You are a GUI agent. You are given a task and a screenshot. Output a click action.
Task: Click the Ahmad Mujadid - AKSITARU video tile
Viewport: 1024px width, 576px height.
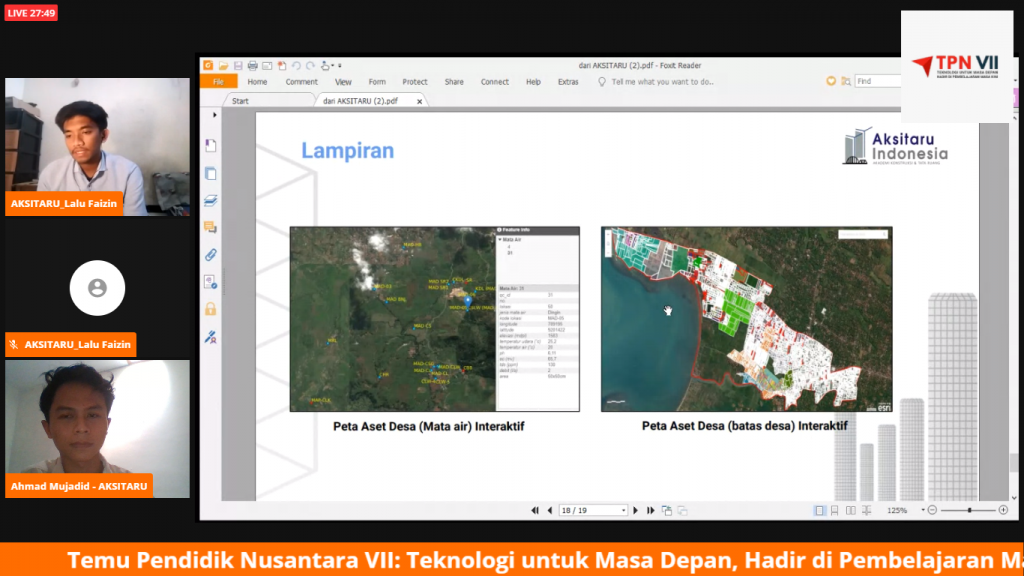[97, 429]
